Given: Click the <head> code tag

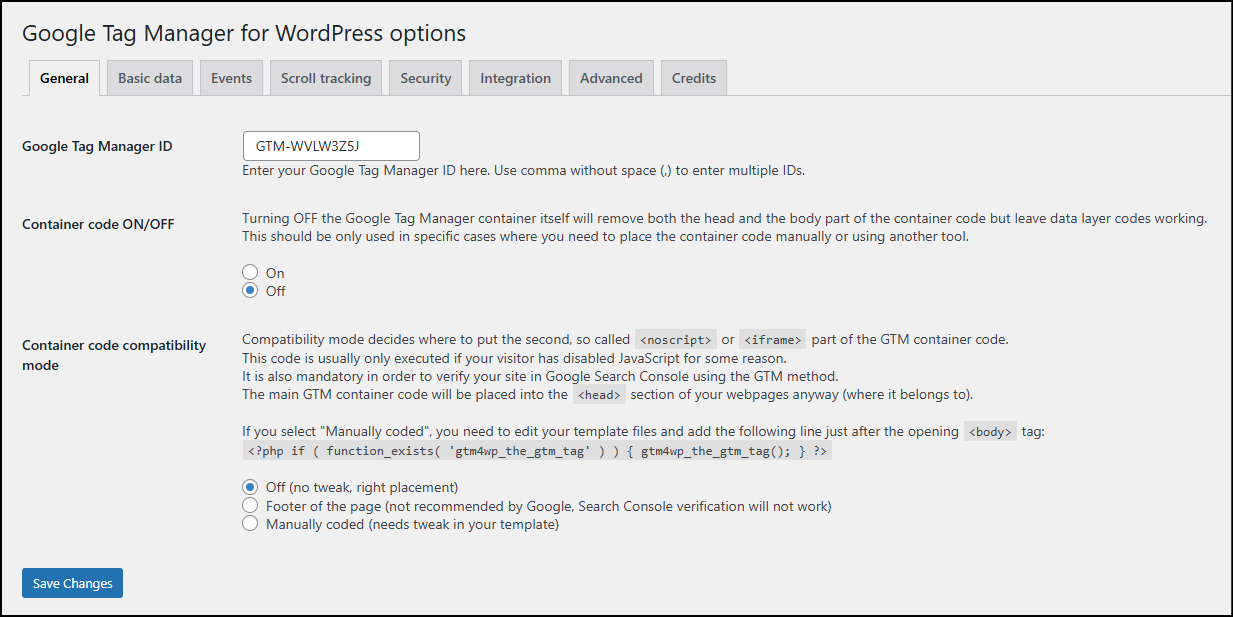Looking at the screenshot, I should point(600,394).
